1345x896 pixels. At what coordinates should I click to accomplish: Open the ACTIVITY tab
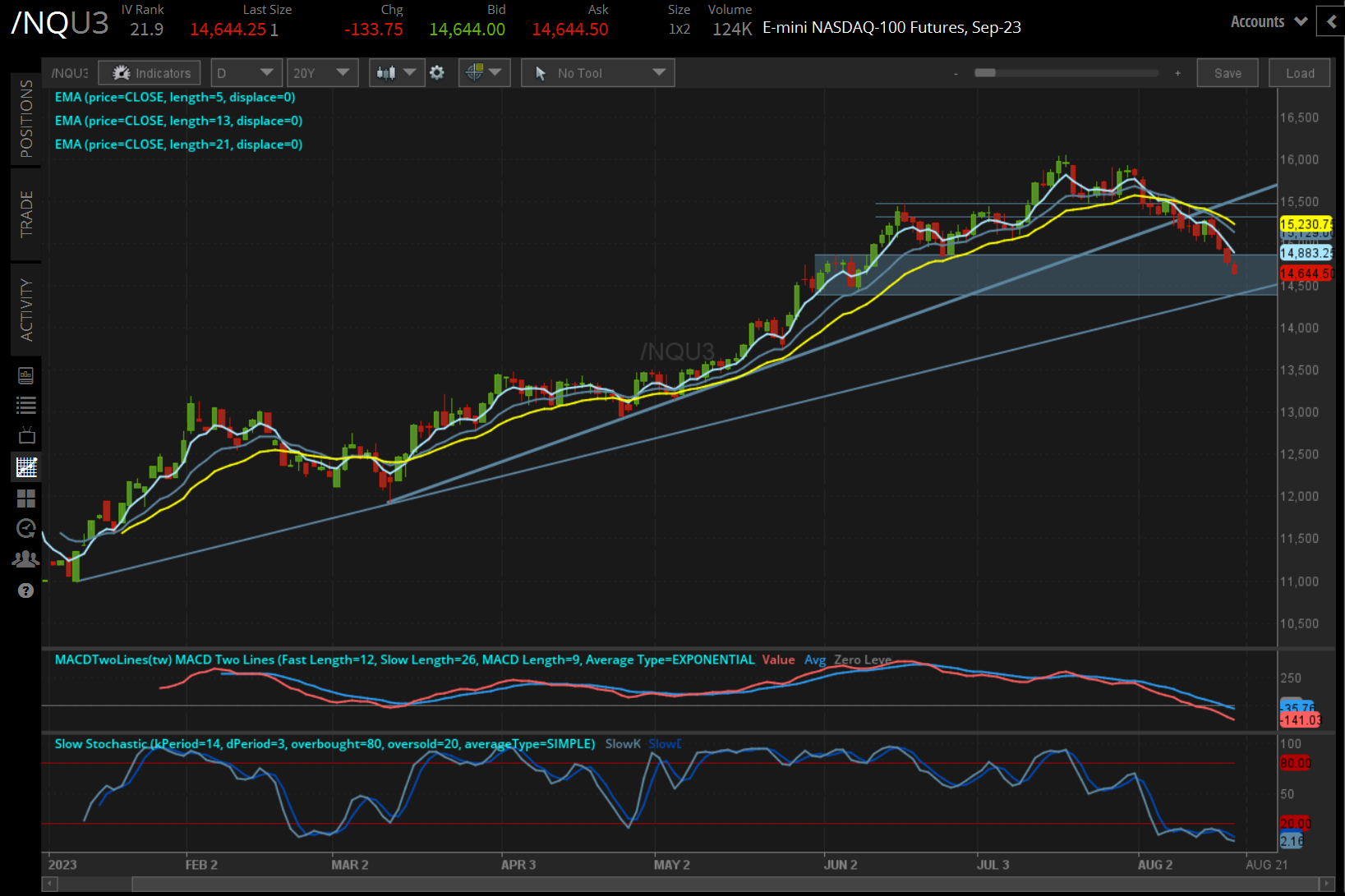coord(25,308)
